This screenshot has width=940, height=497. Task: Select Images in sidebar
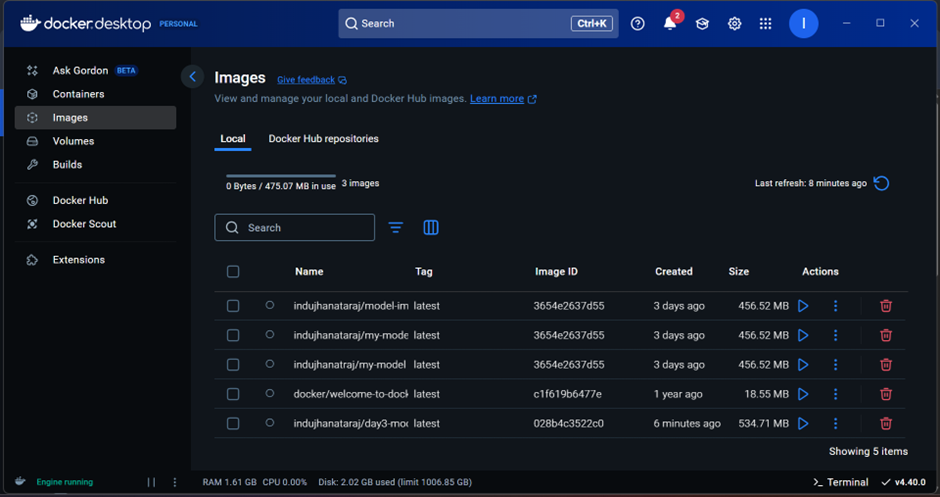95,118
